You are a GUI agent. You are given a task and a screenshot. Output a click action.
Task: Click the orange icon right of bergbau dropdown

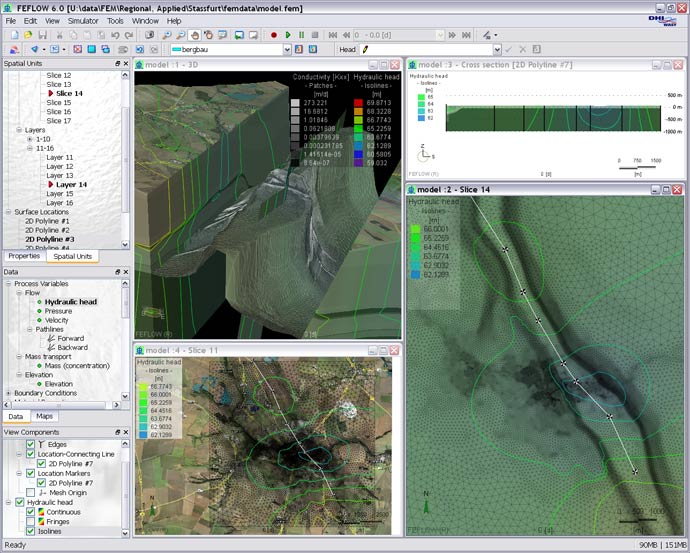299,49
